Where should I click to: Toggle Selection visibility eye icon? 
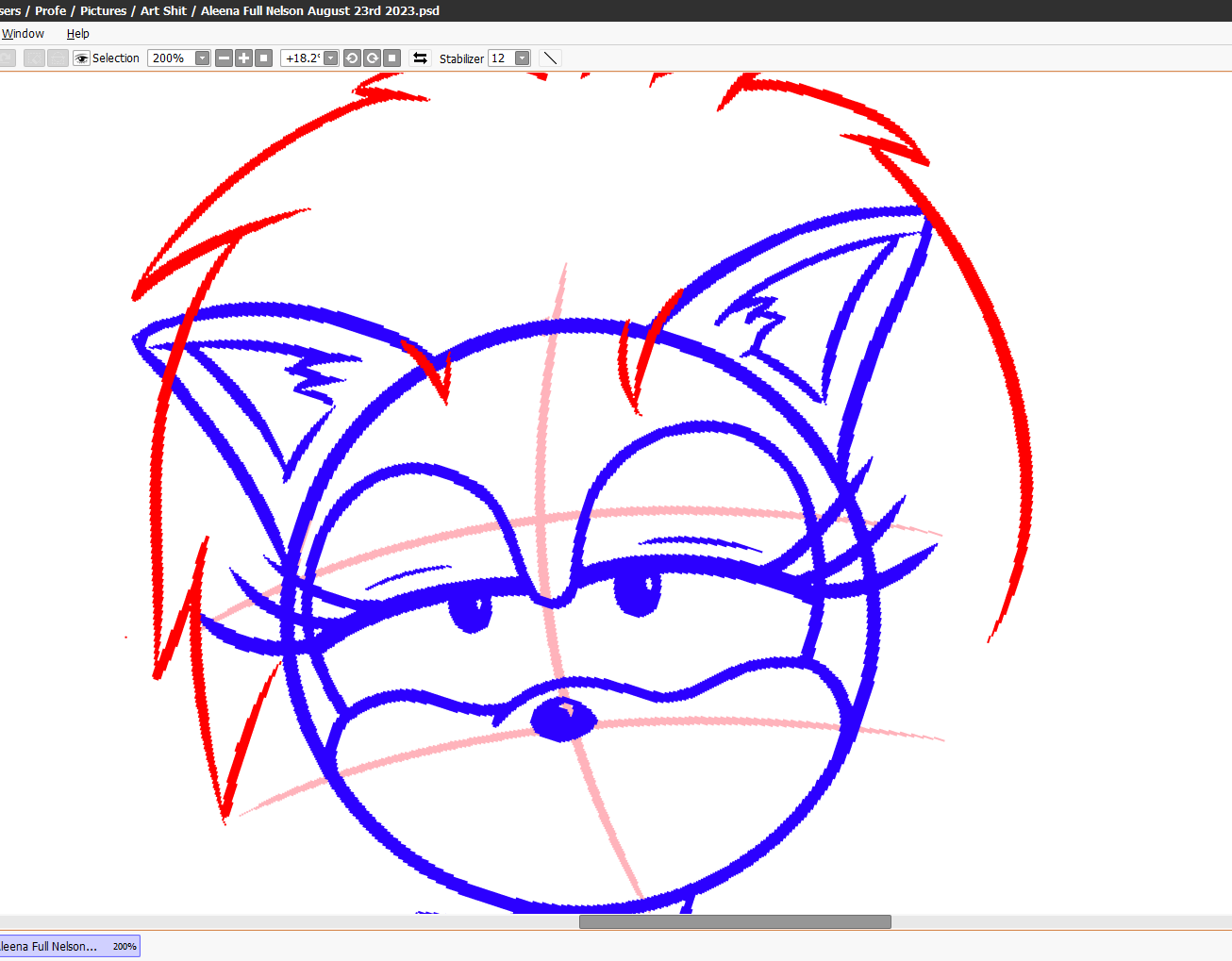[82, 58]
